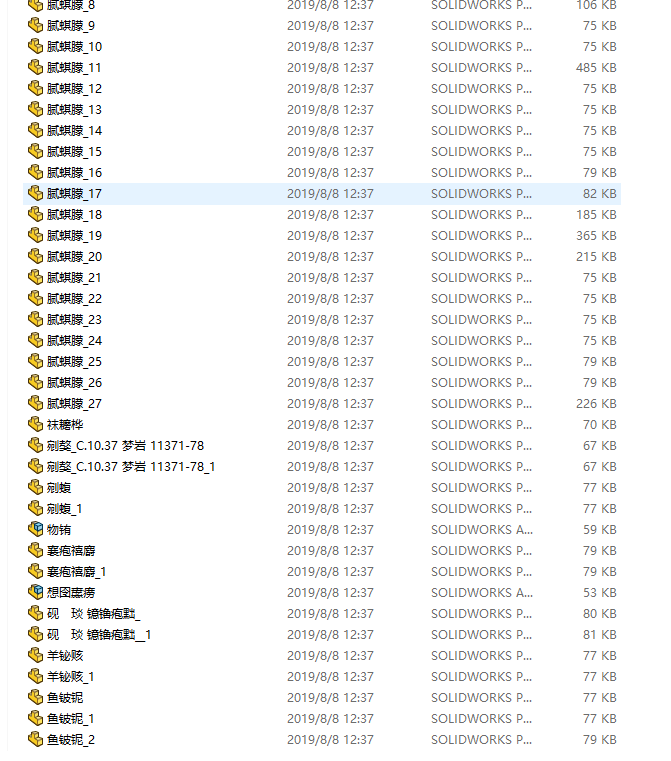This screenshot has width=671, height=761.
Task: Click SOLIDWORKS A... type in 53 KB row
Action: (482, 593)
